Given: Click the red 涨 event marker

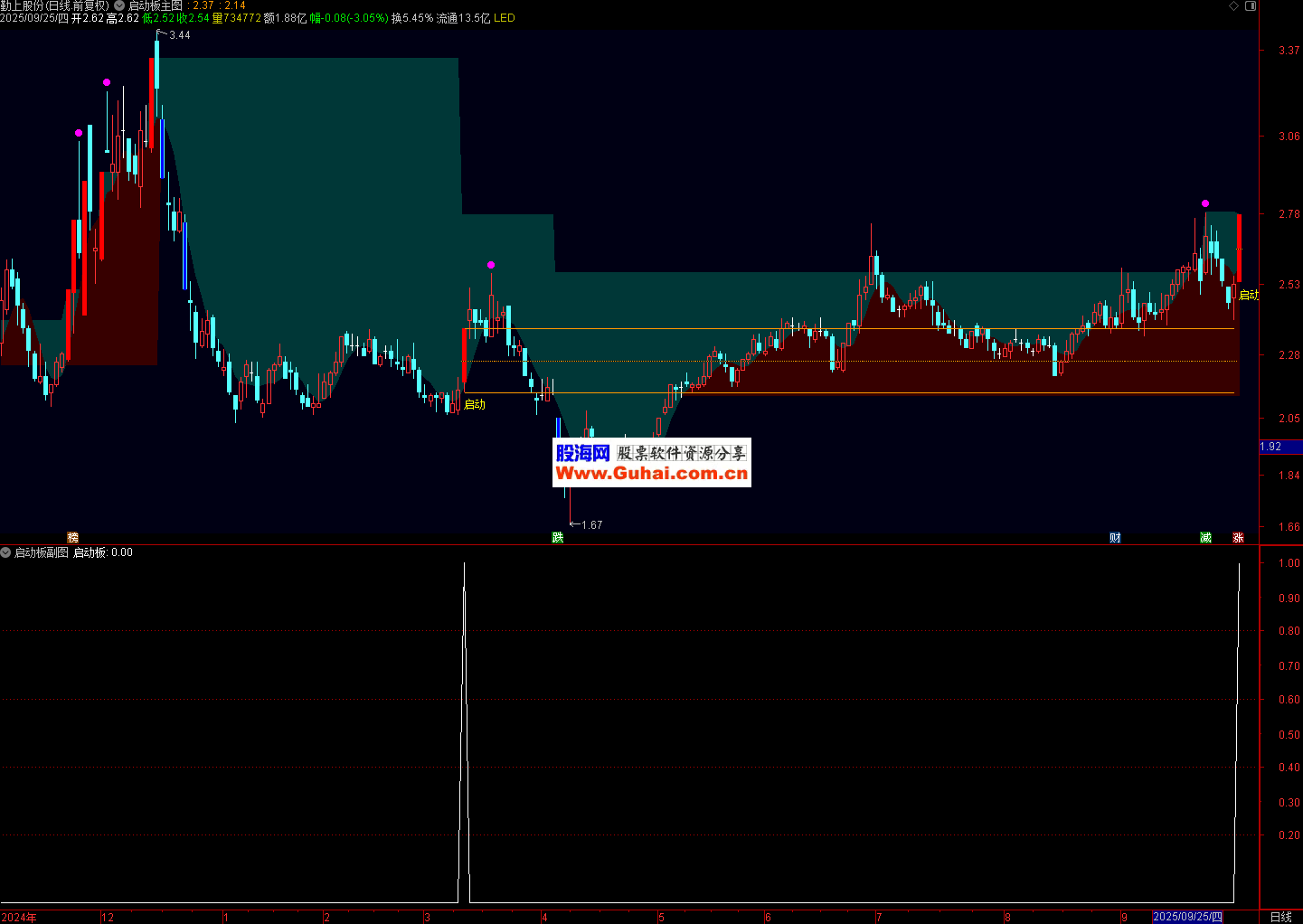Looking at the screenshot, I should (x=1238, y=538).
